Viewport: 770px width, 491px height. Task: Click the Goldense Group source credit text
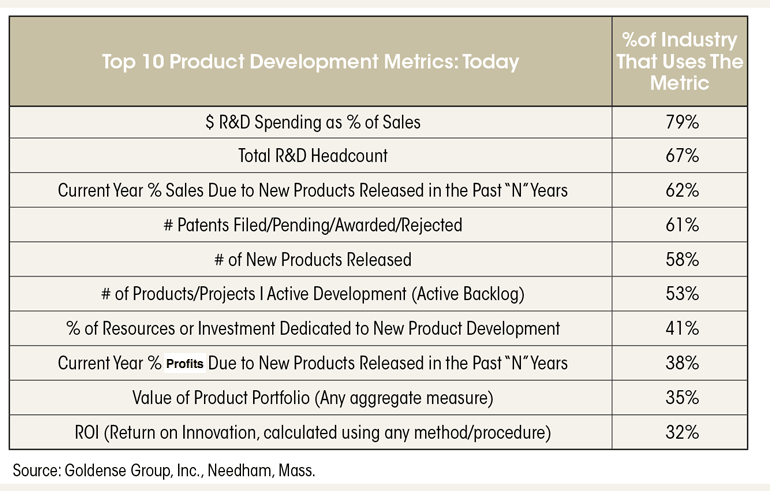(x=164, y=470)
